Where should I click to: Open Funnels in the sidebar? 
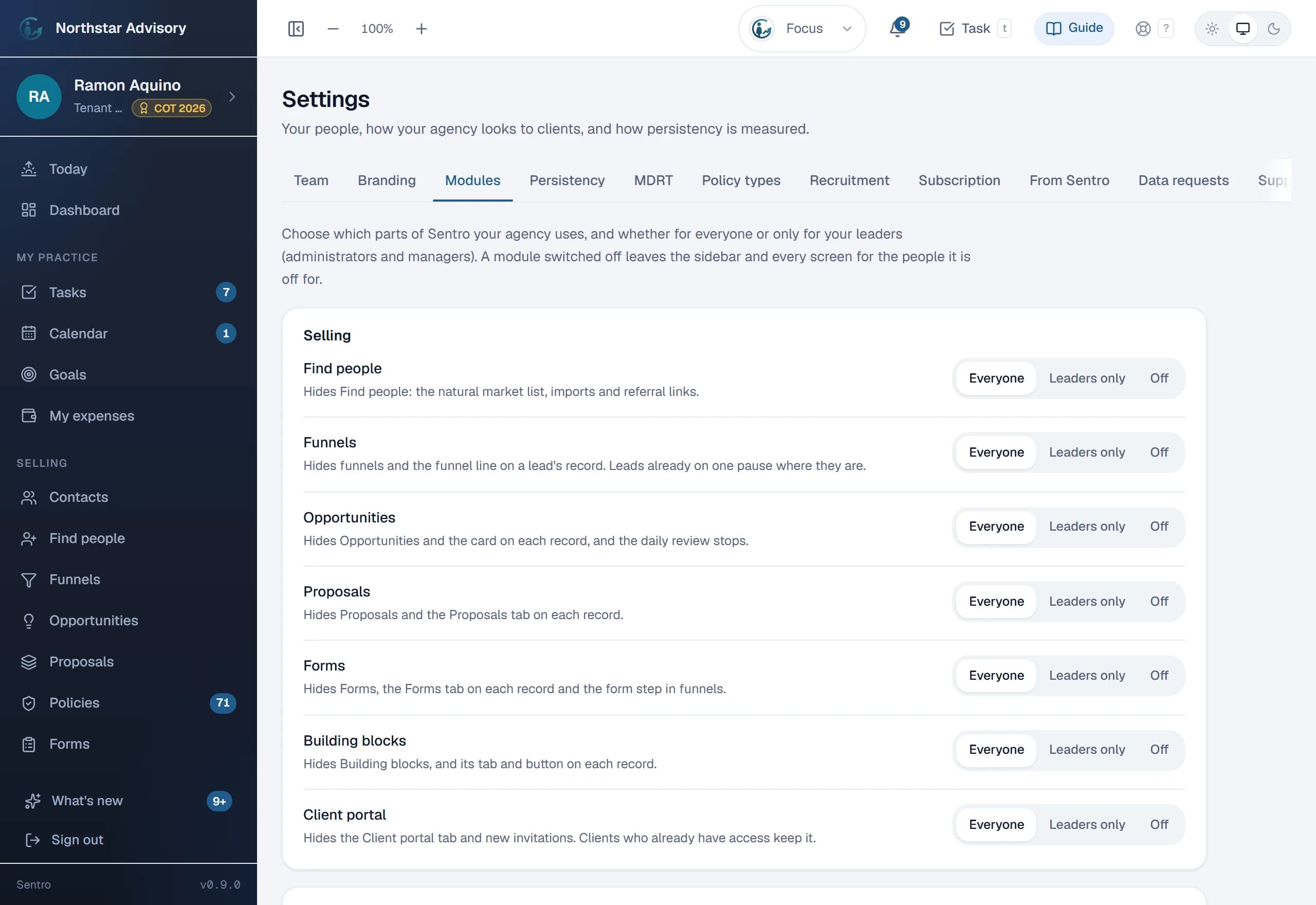[x=128, y=580]
